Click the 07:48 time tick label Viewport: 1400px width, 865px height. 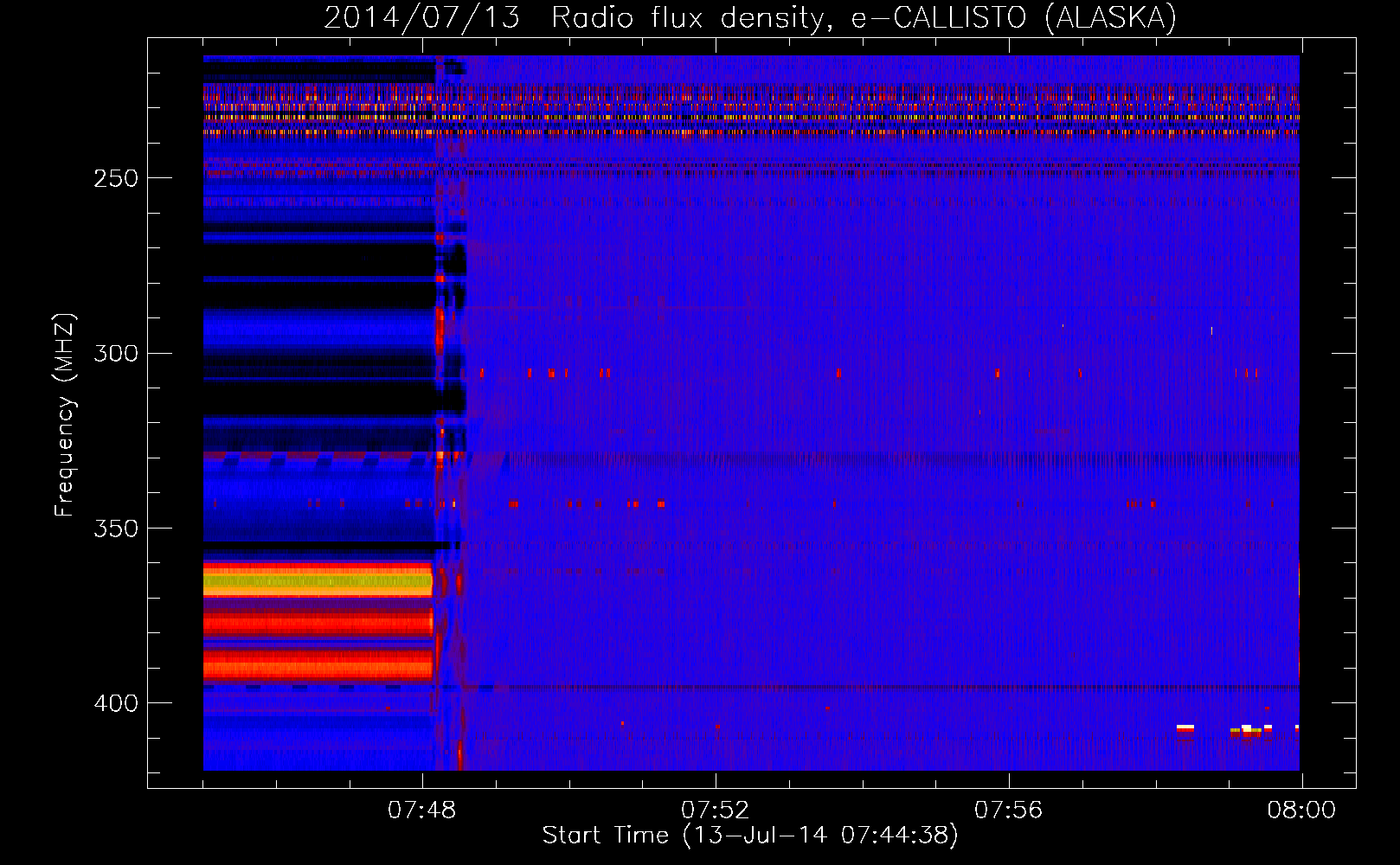[422, 811]
